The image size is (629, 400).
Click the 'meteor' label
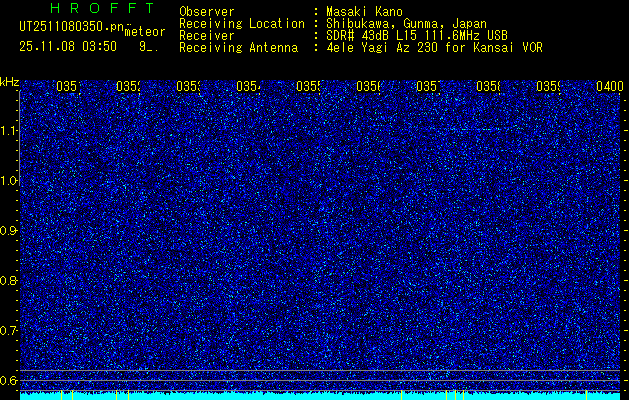pyautogui.click(x=144, y=32)
